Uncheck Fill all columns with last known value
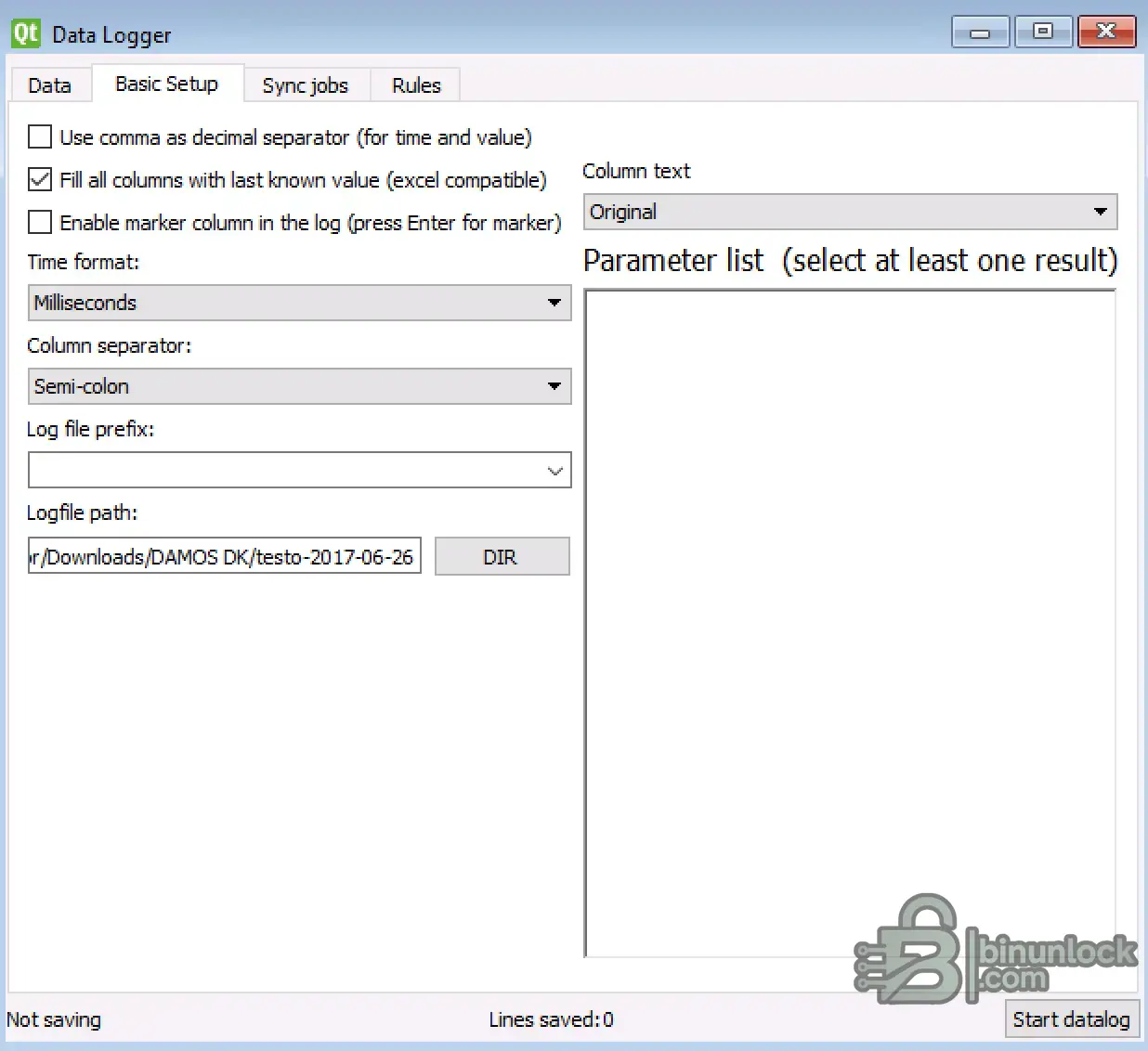 (x=40, y=180)
